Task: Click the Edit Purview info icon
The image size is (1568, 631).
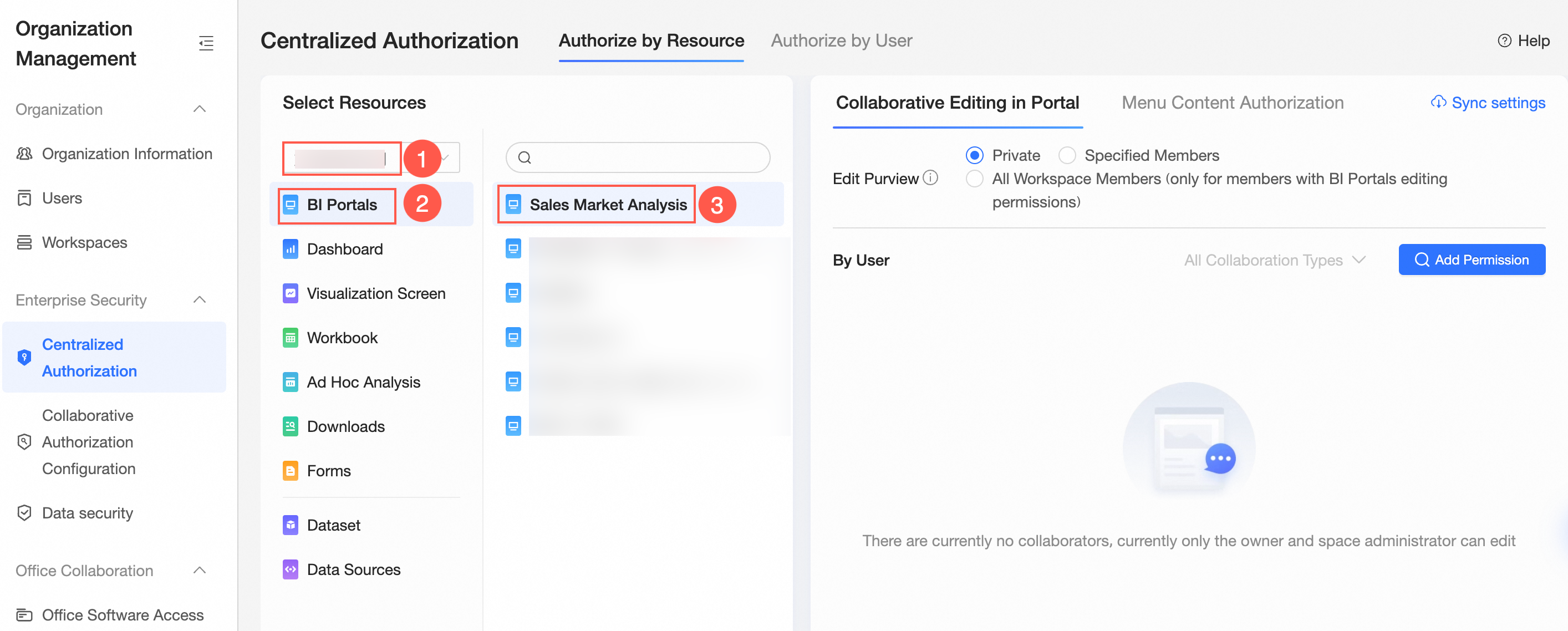Action: 931,177
